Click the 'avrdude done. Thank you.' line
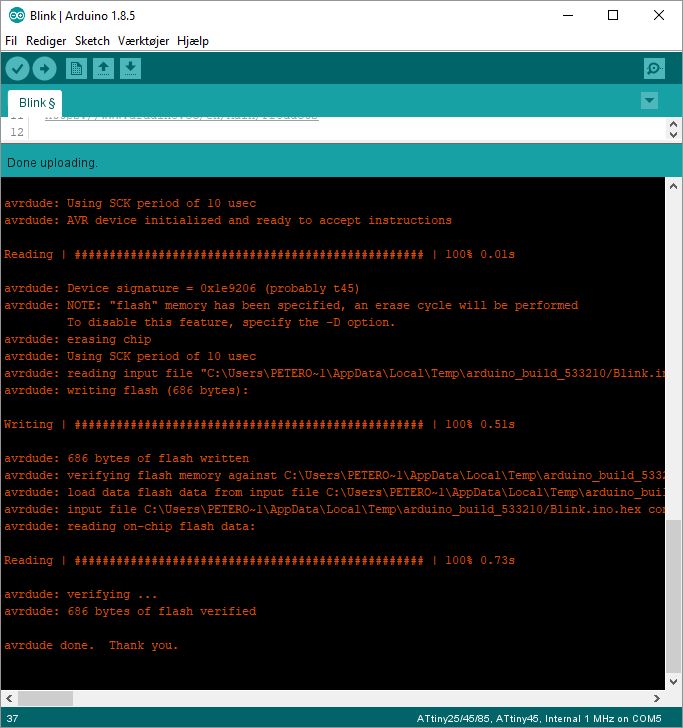 pos(91,645)
